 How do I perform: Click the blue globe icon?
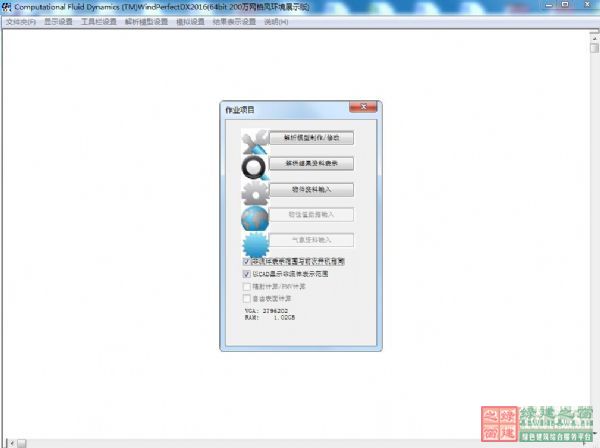255,218
